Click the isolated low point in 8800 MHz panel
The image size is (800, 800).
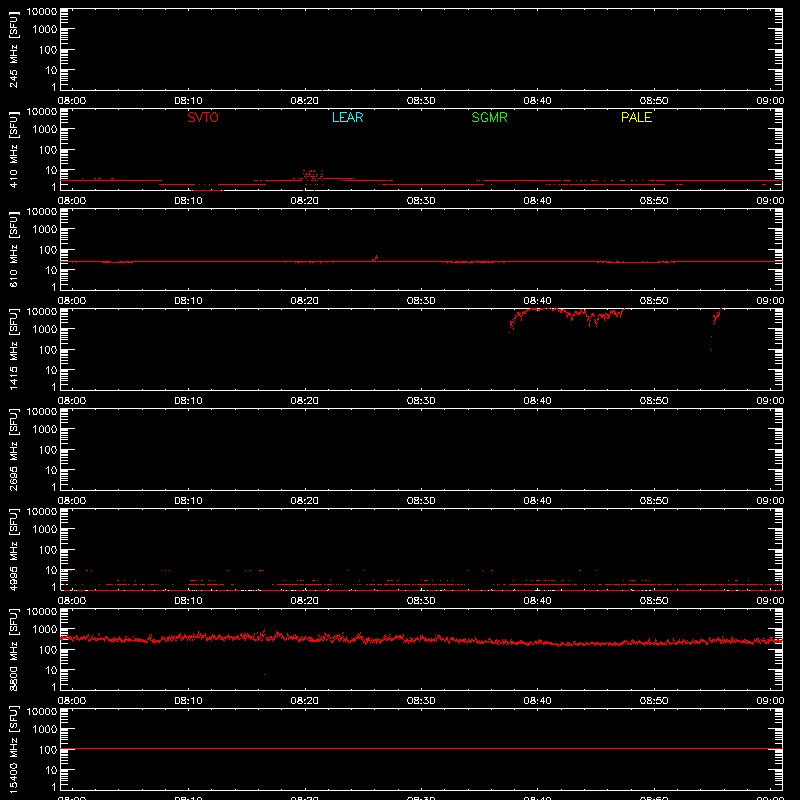[264, 674]
